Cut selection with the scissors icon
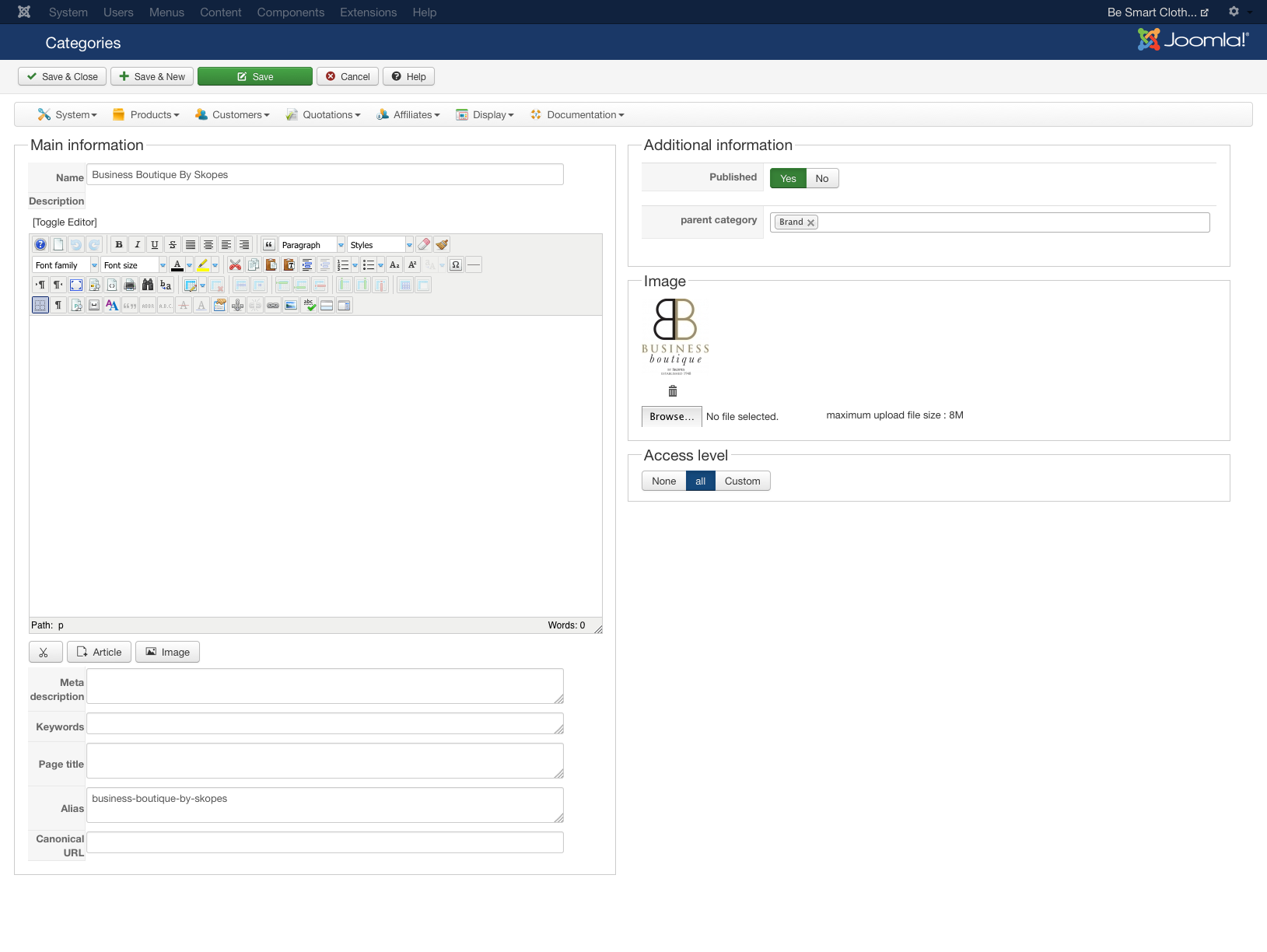 tap(235, 265)
